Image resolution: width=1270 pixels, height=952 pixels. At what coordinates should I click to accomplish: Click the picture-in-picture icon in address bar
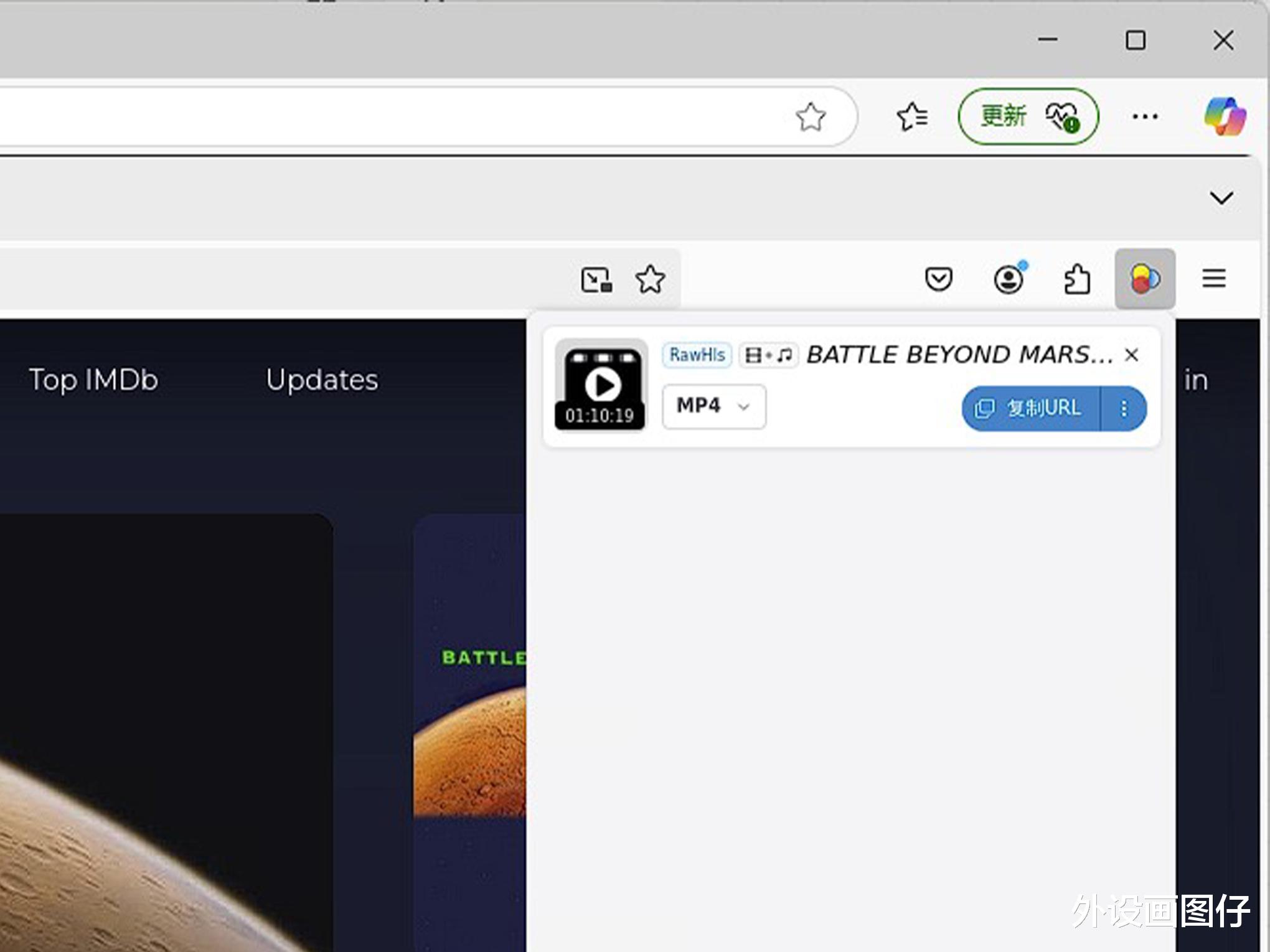[596, 279]
